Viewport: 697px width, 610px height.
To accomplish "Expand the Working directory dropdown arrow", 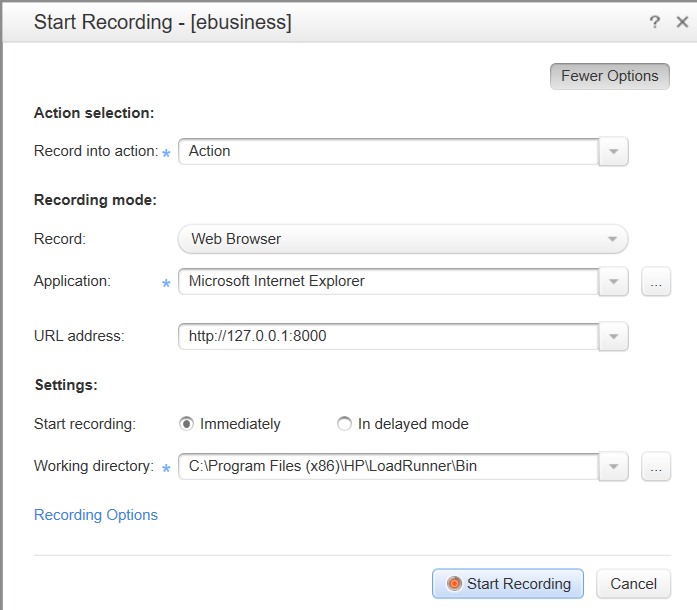I will click(613, 466).
